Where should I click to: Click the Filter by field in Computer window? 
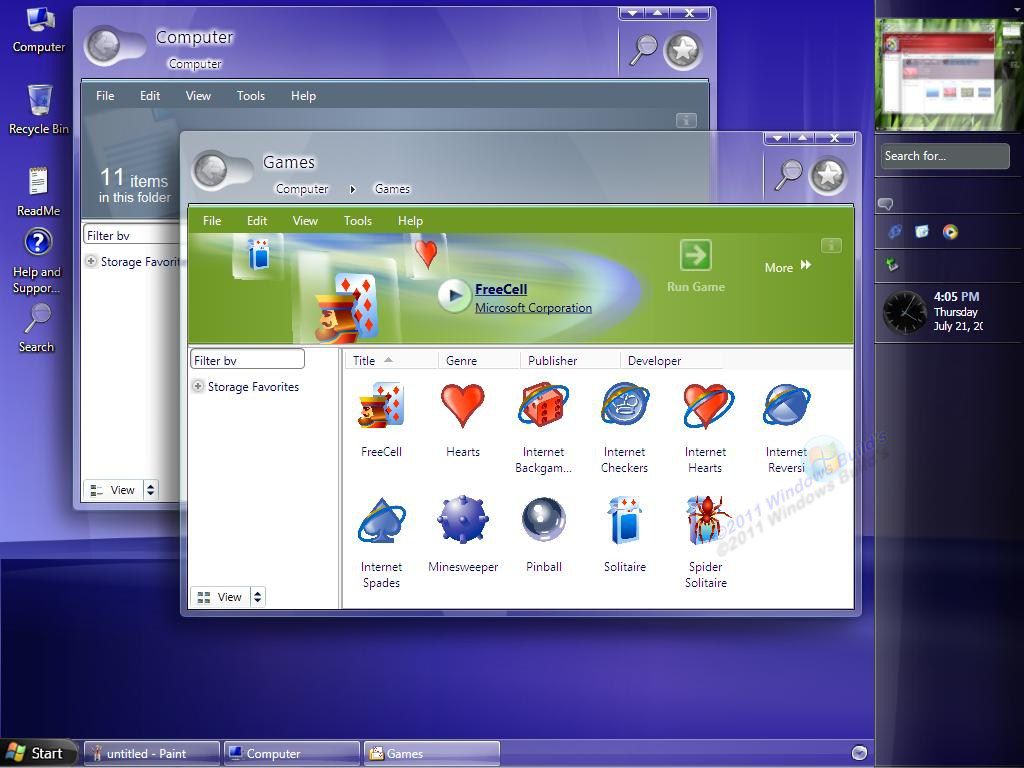pyautogui.click(x=132, y=235)
